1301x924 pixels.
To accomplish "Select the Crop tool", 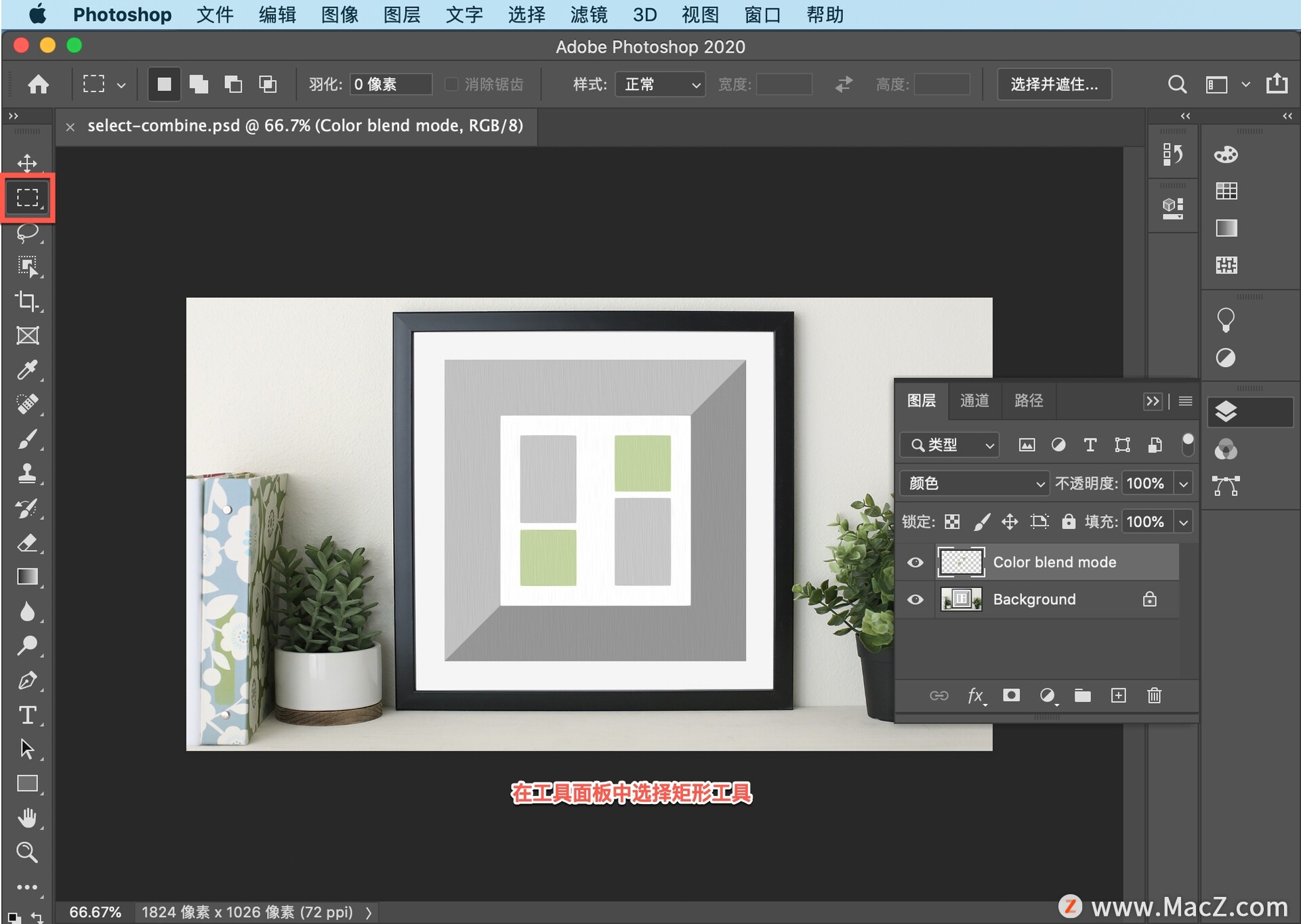I will (x=27, y=301).
